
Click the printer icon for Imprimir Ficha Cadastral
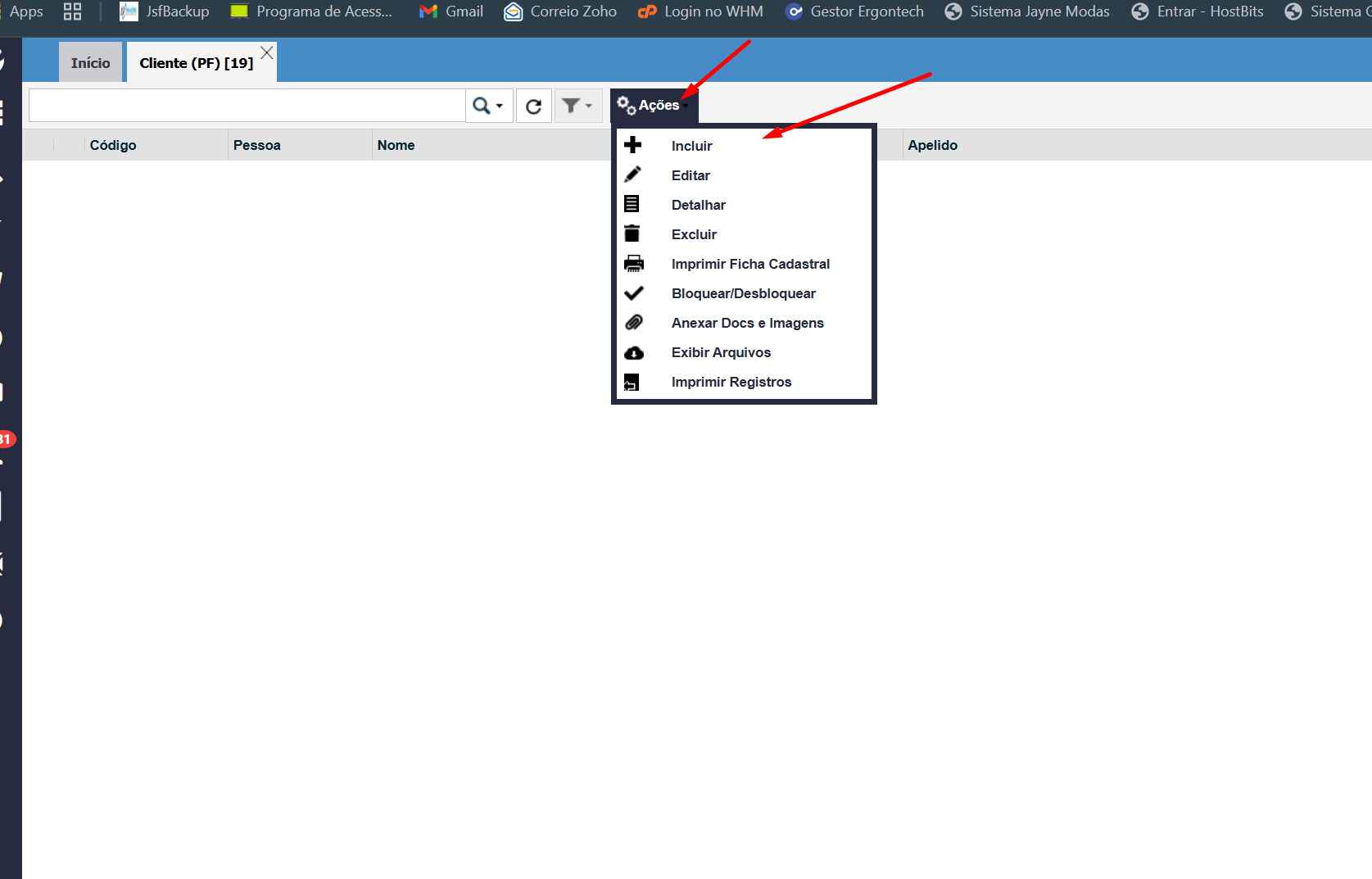633,263
